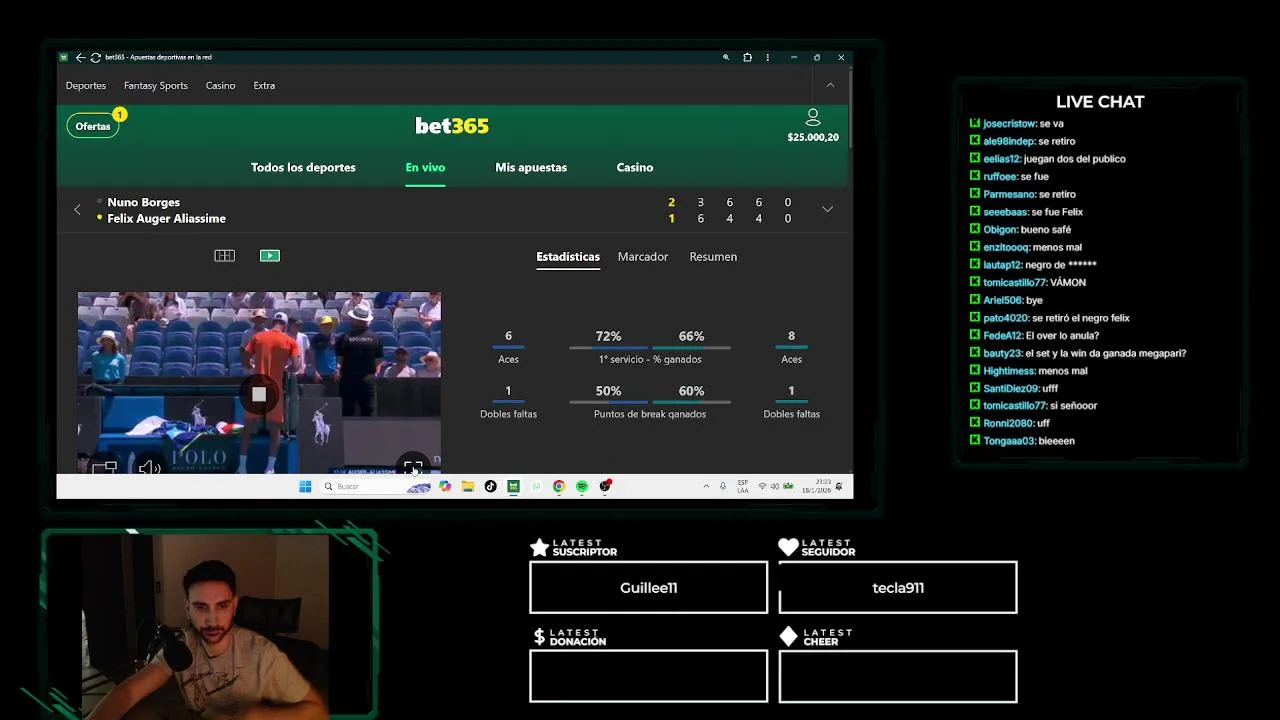Open the Deportes menu
Screen dimensions: 1280x720
tap(86, 86)
